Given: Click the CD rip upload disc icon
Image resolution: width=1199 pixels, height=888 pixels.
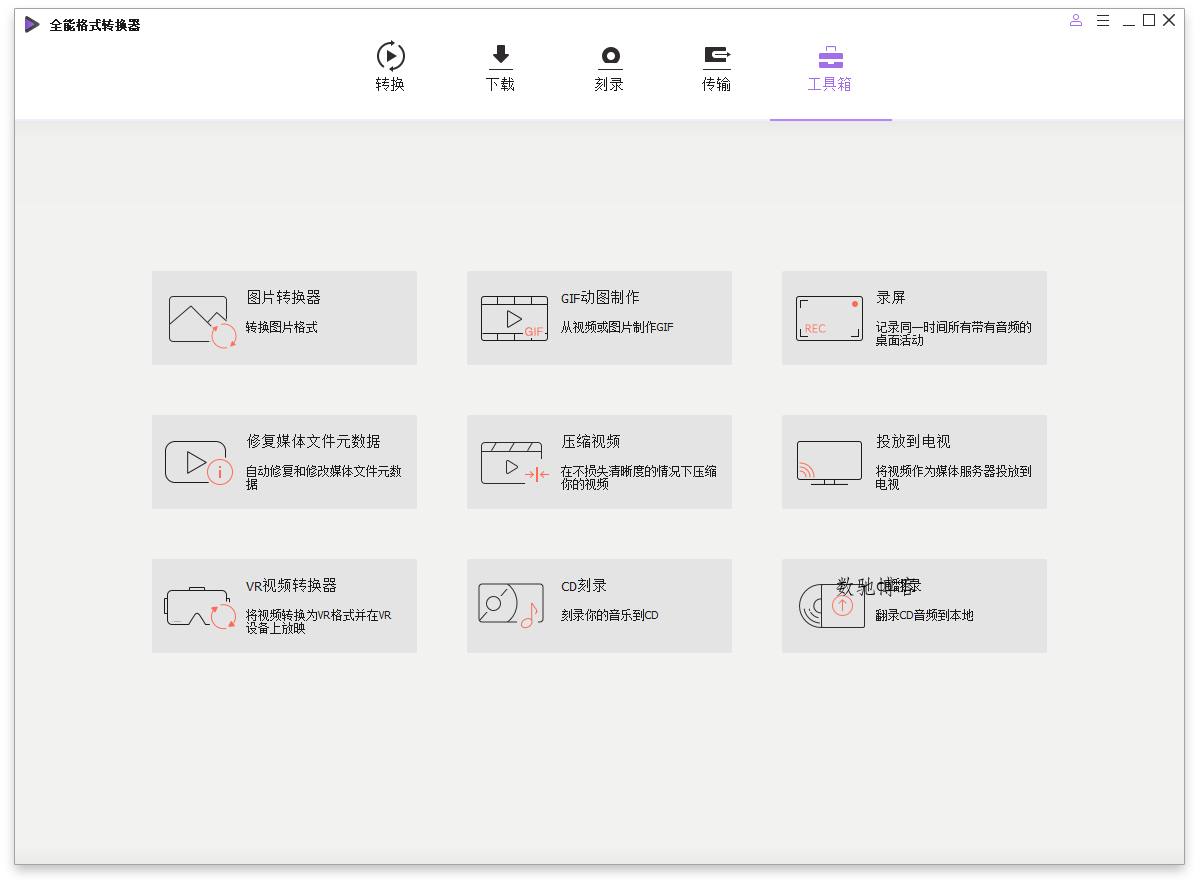Looking at the screenshot, I should 832,606.
